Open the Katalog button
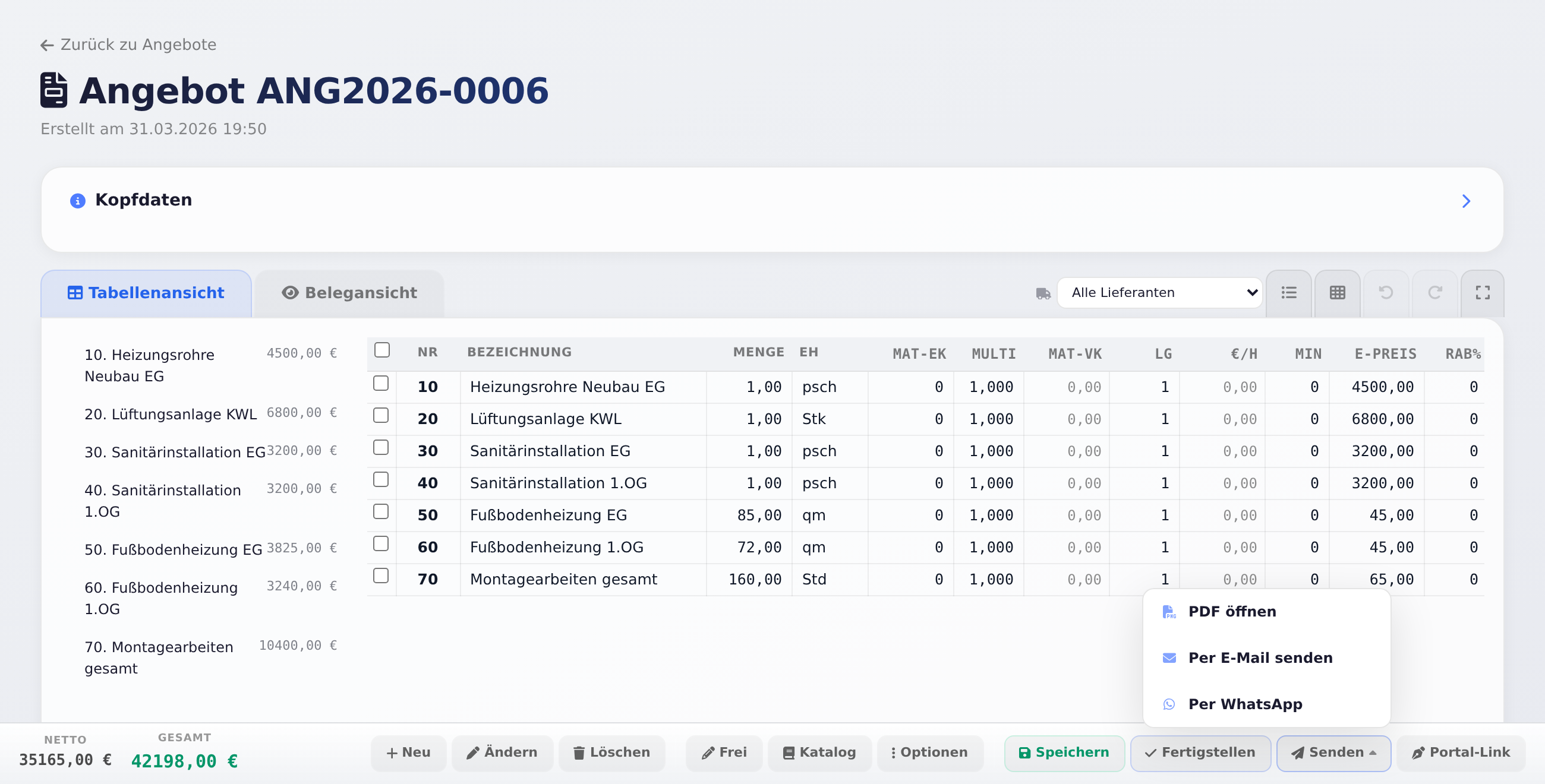Viewport: 1545px width, 784px height. coord(819,754)
